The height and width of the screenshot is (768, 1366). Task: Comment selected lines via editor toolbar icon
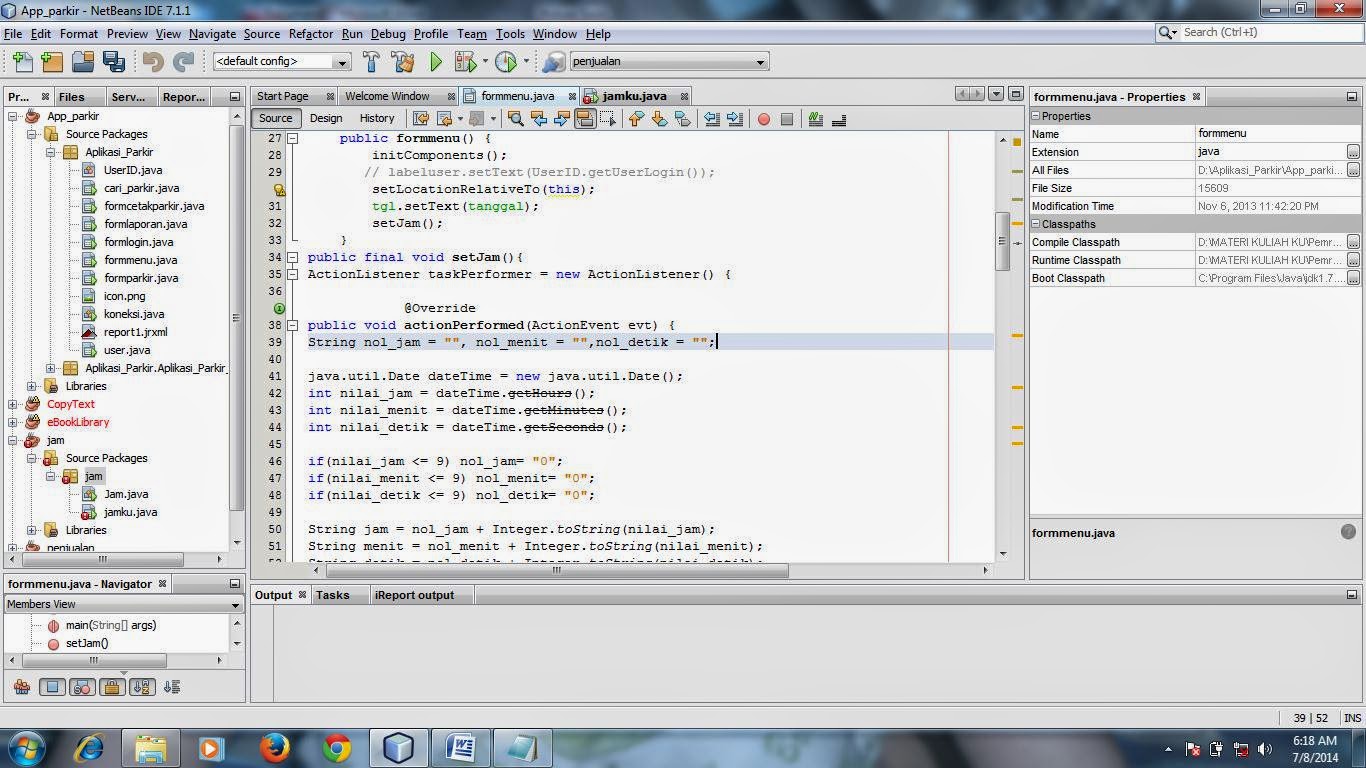pyautogui.click(x=816, y=119)
